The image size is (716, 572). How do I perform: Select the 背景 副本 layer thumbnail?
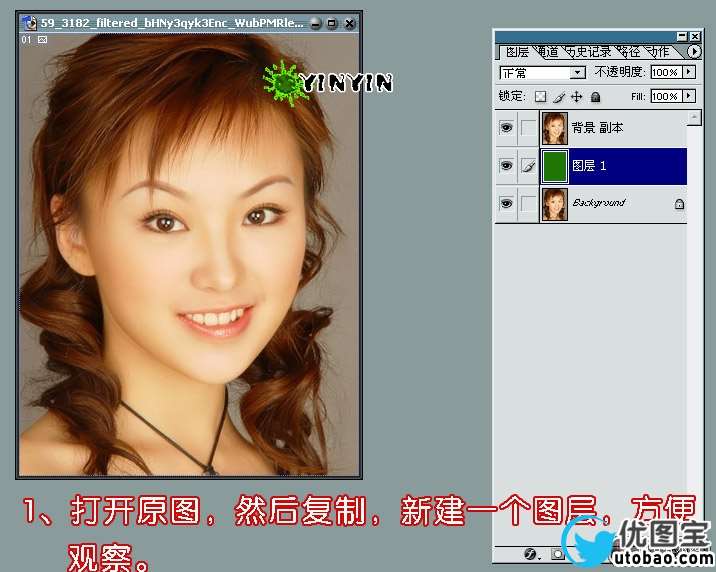point(555,128)
